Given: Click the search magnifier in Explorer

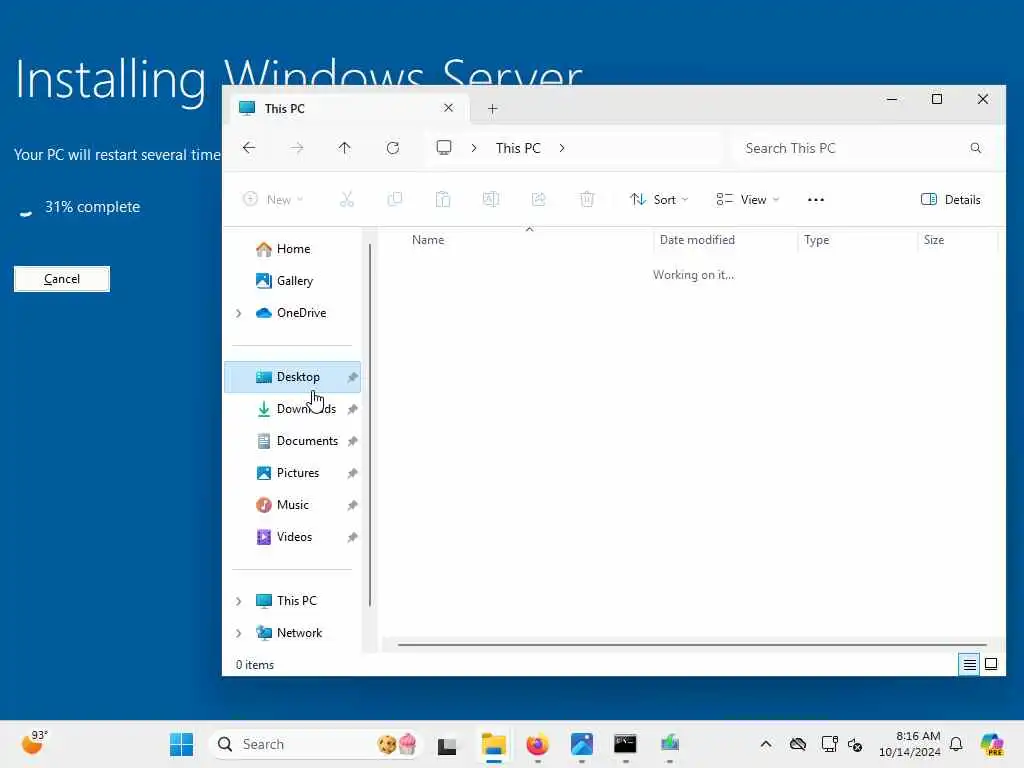Looking at the screenshot, I should [976, 148].
